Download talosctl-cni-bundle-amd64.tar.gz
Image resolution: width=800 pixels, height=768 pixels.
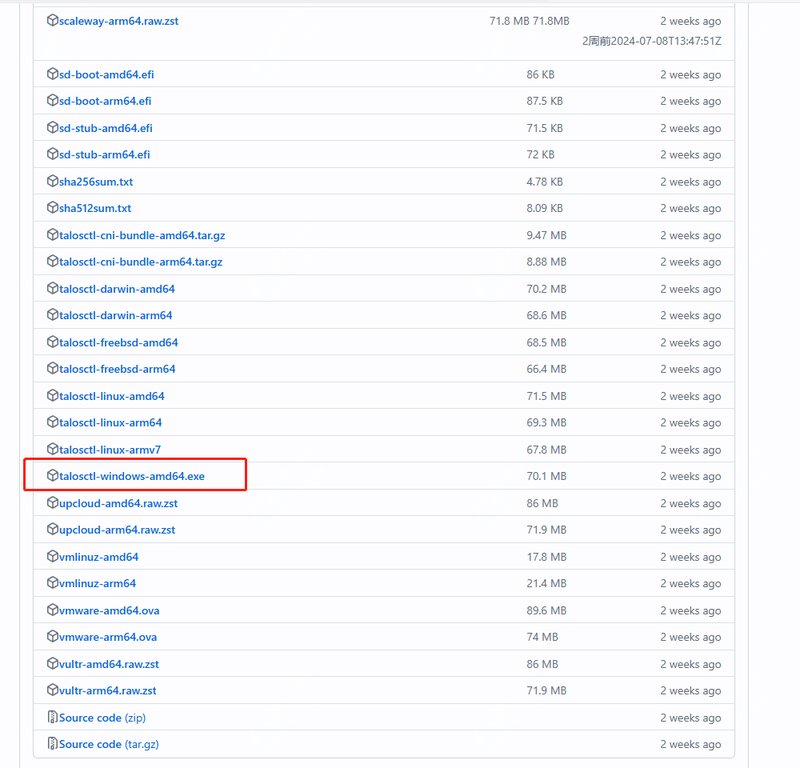(141, 235)
